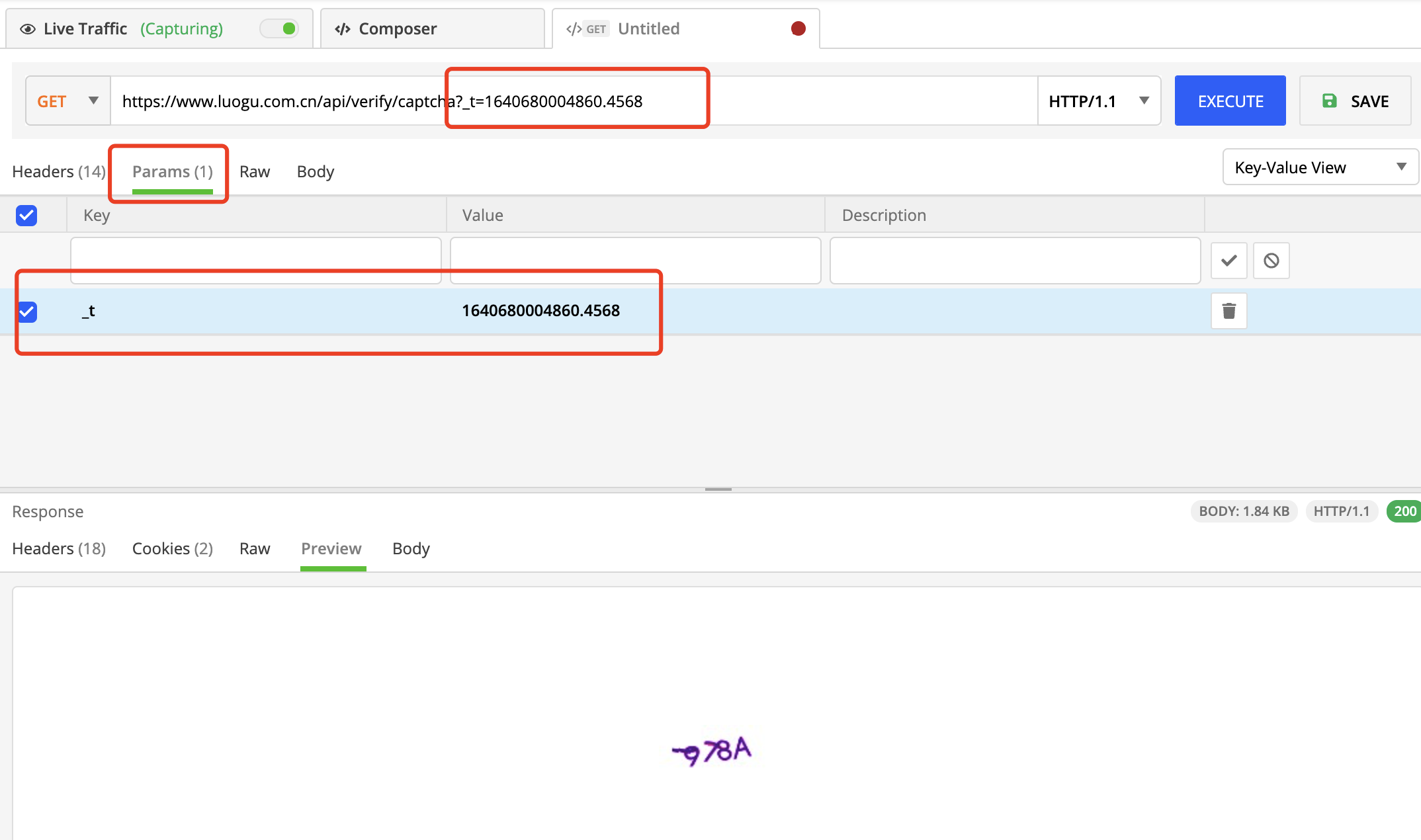Expand the HTTP/1.1 version dropdown
Image resolution: width=1421 pixels, height=840 pixels.
pos(1099,101)
